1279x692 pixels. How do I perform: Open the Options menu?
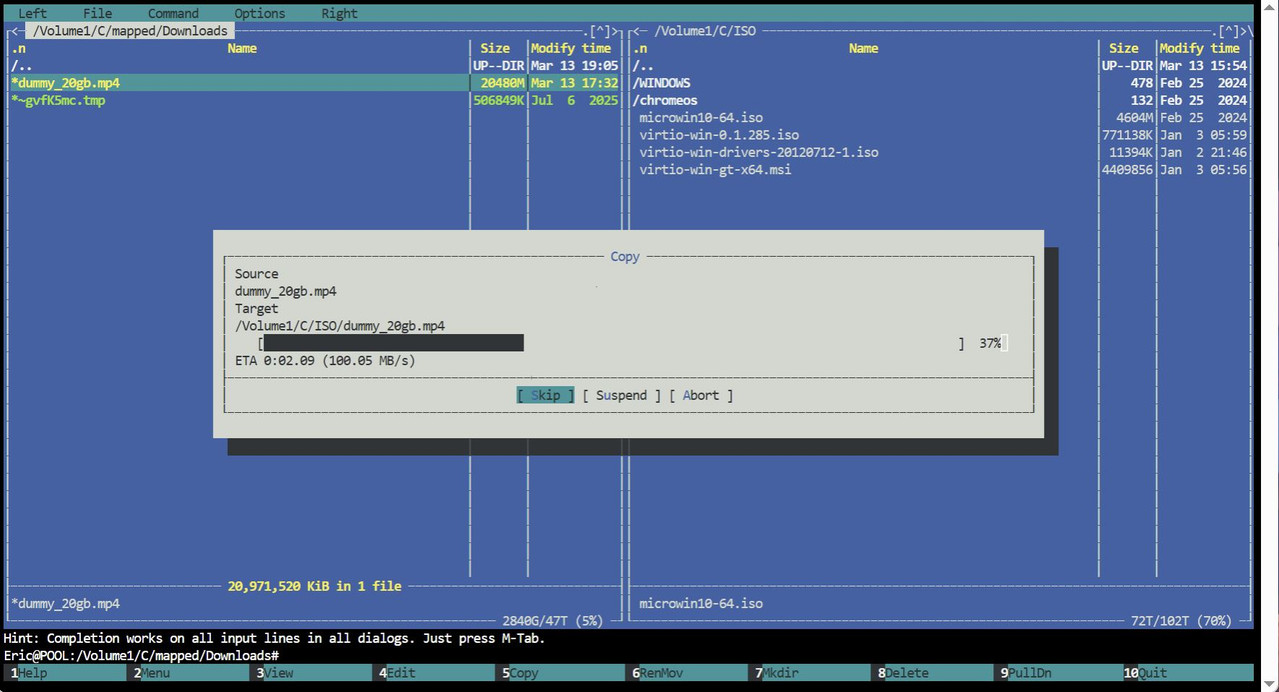[260, 13]
